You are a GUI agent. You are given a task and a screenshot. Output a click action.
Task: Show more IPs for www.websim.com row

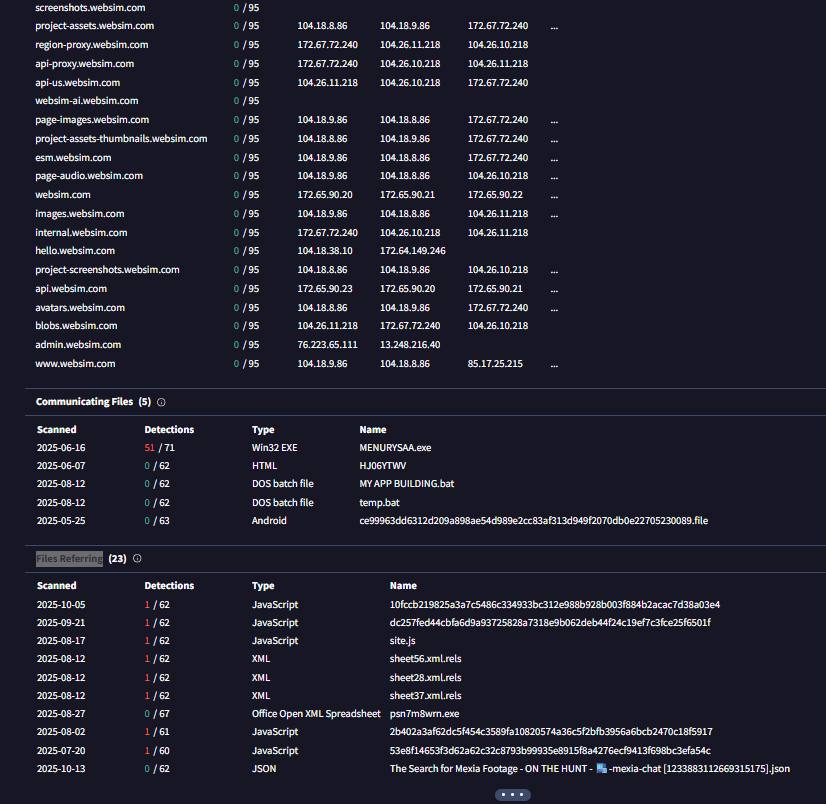click(x=554, y=364)
